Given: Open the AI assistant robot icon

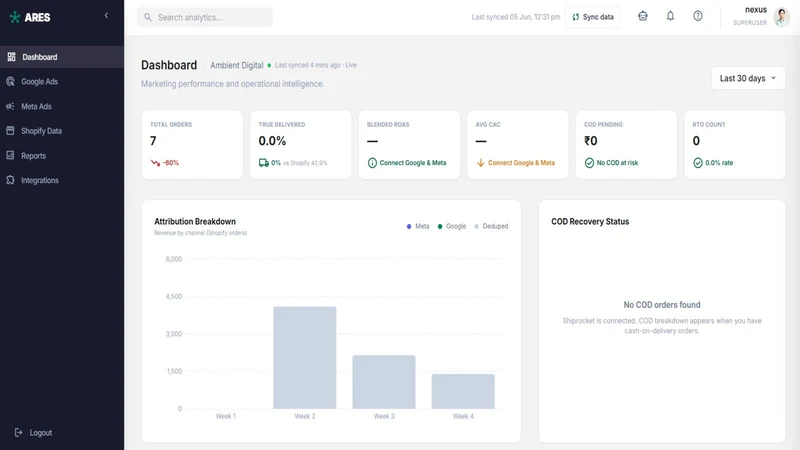Looking at the screenshot, I should [643, 16].
